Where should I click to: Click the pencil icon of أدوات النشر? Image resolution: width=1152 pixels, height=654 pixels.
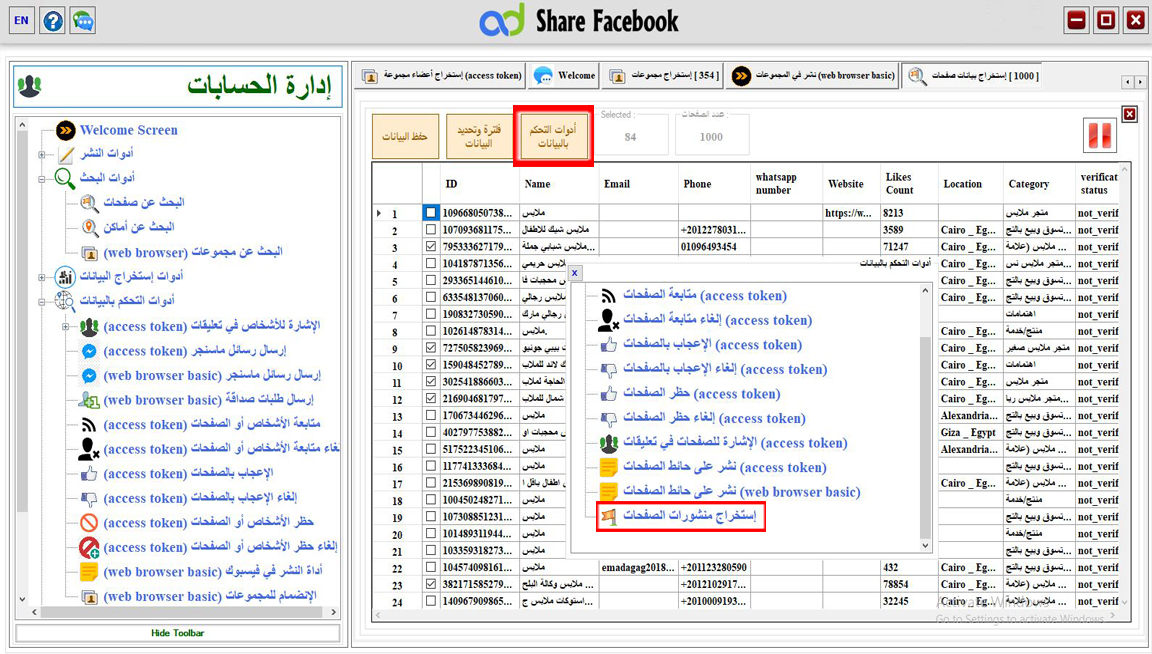[66, 154]
